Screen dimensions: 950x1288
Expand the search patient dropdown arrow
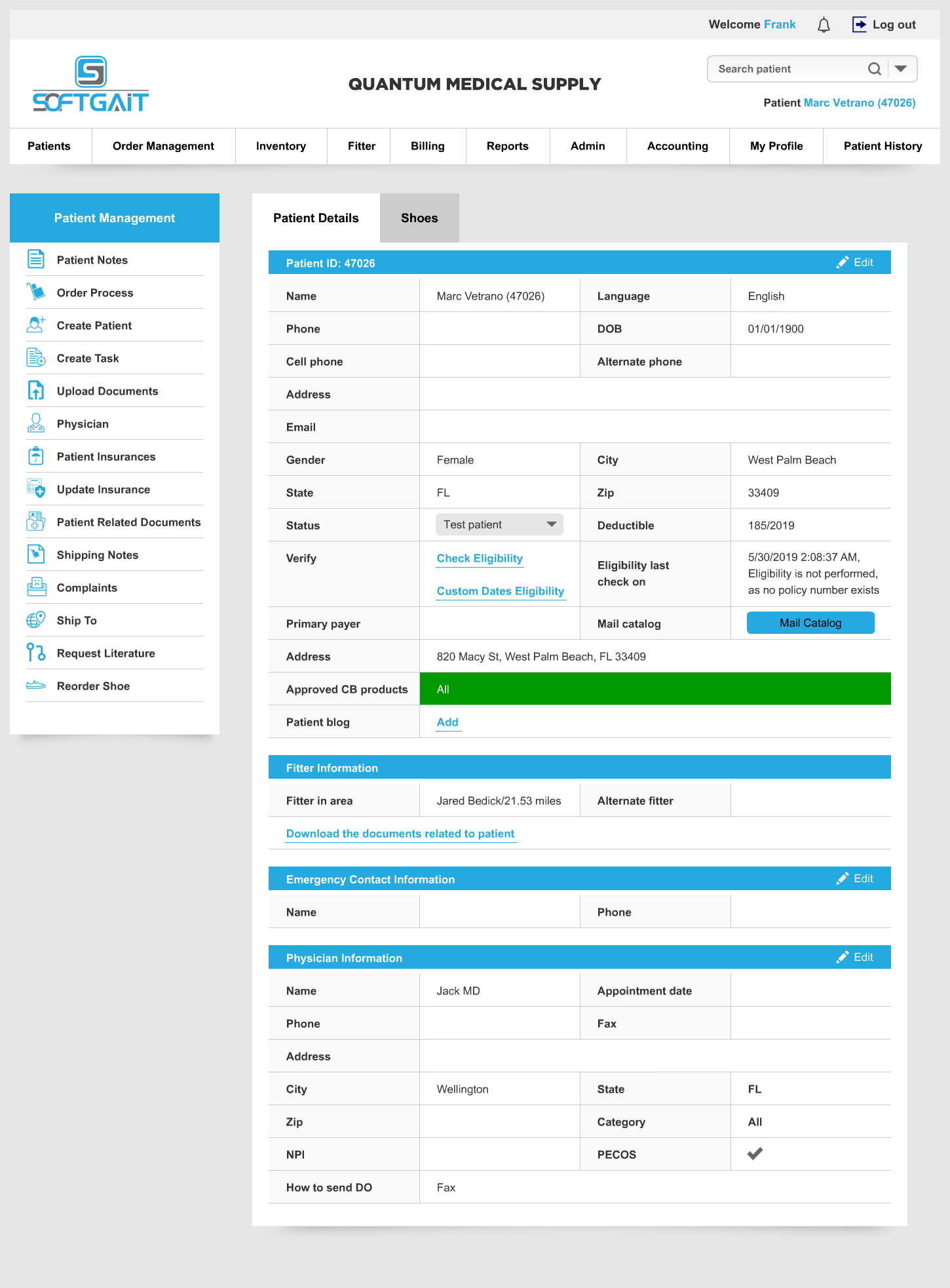tap(902, 69)
